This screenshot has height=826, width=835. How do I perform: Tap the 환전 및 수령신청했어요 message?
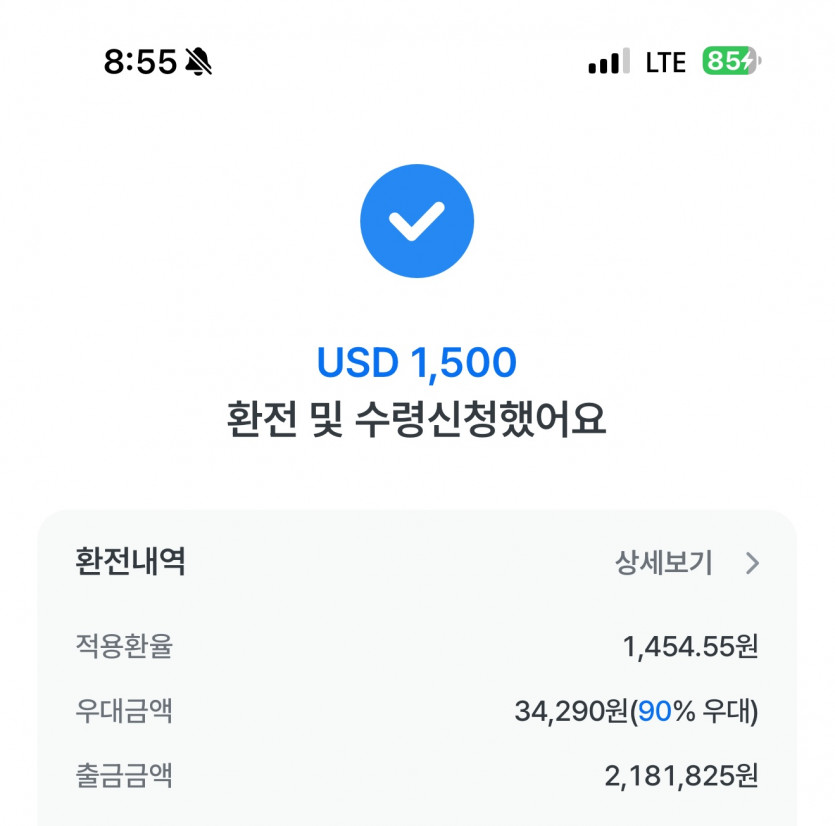click(416, 419)
